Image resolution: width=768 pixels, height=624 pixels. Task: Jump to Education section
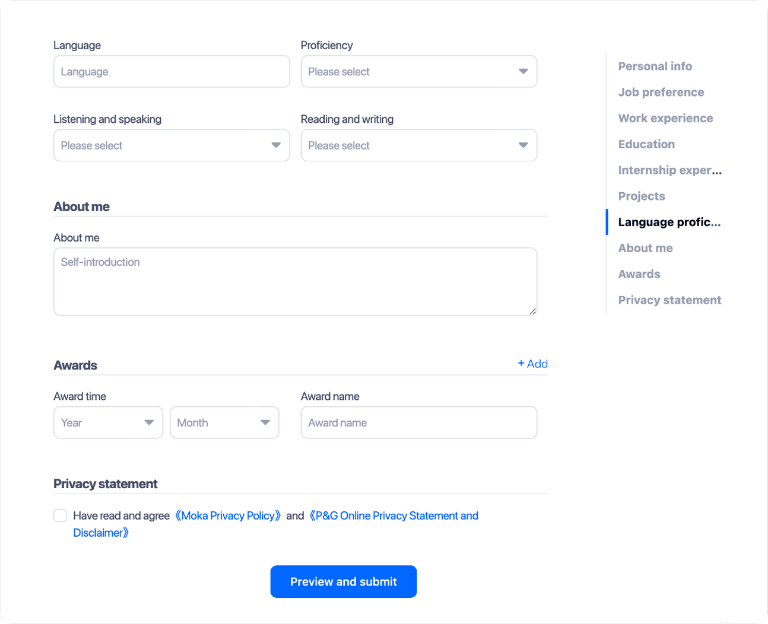(646, 144)
